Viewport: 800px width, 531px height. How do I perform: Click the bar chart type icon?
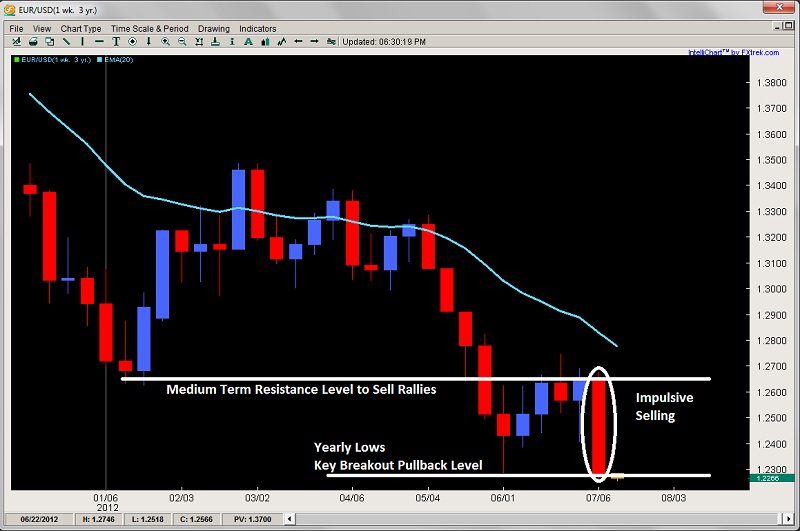265,41
